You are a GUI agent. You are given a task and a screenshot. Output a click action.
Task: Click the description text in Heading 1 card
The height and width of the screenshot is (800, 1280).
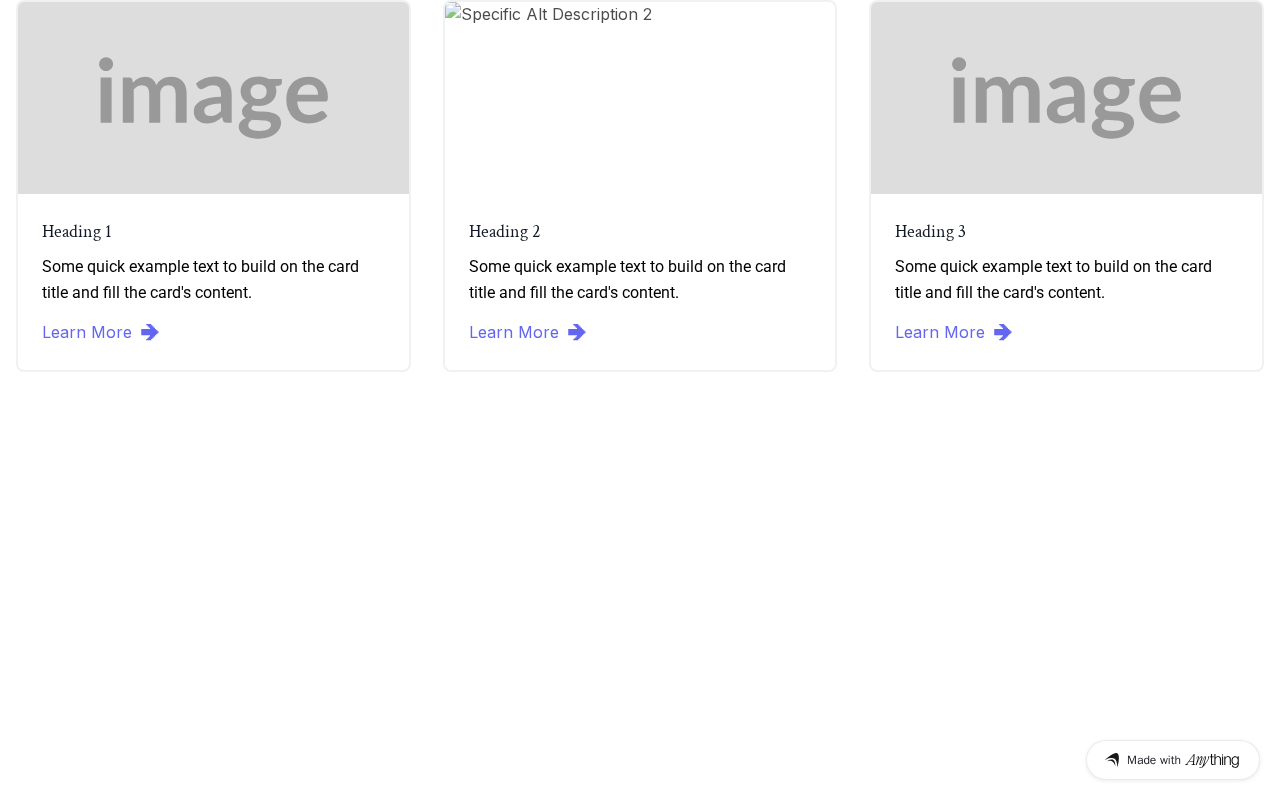pyautogui.click(x=200, y=280)
